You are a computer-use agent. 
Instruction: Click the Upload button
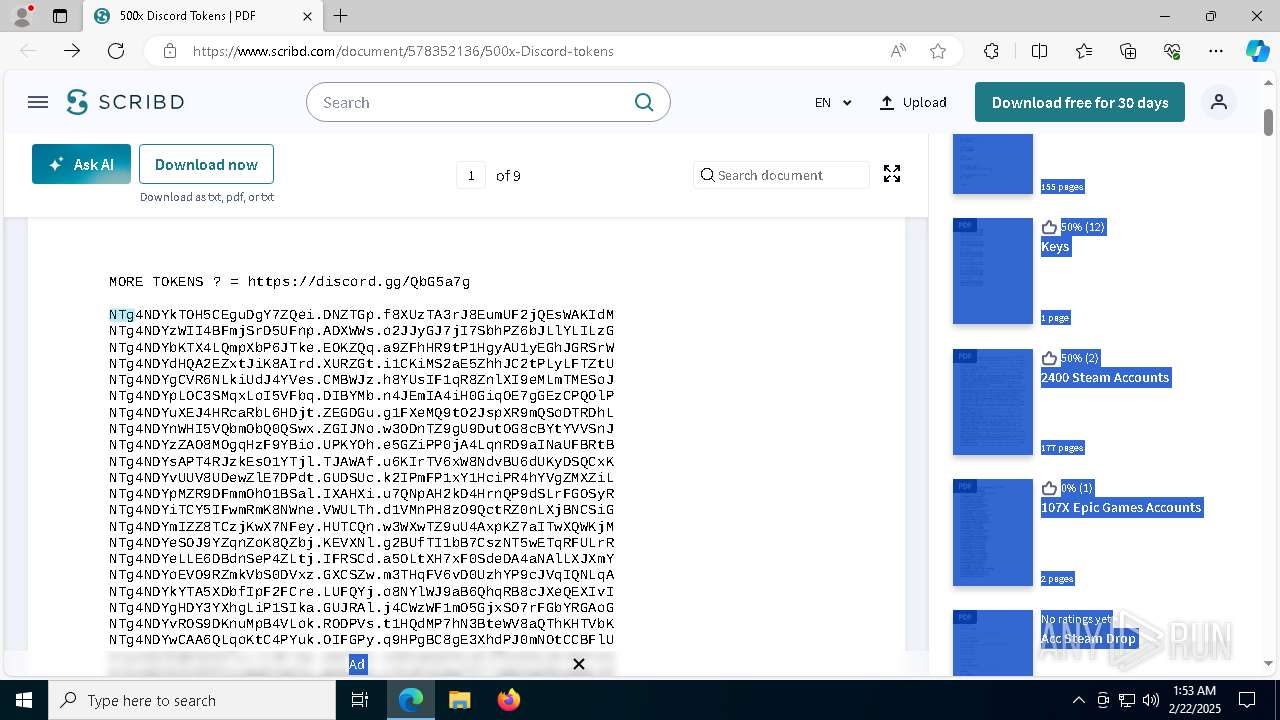pos(912,102)
